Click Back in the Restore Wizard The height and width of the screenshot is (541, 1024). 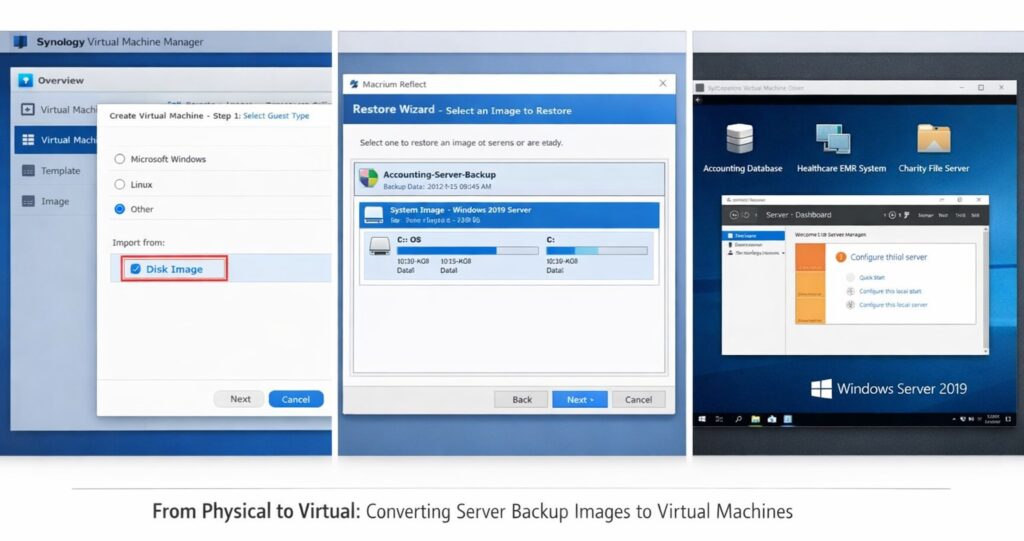tap(522, 399)
